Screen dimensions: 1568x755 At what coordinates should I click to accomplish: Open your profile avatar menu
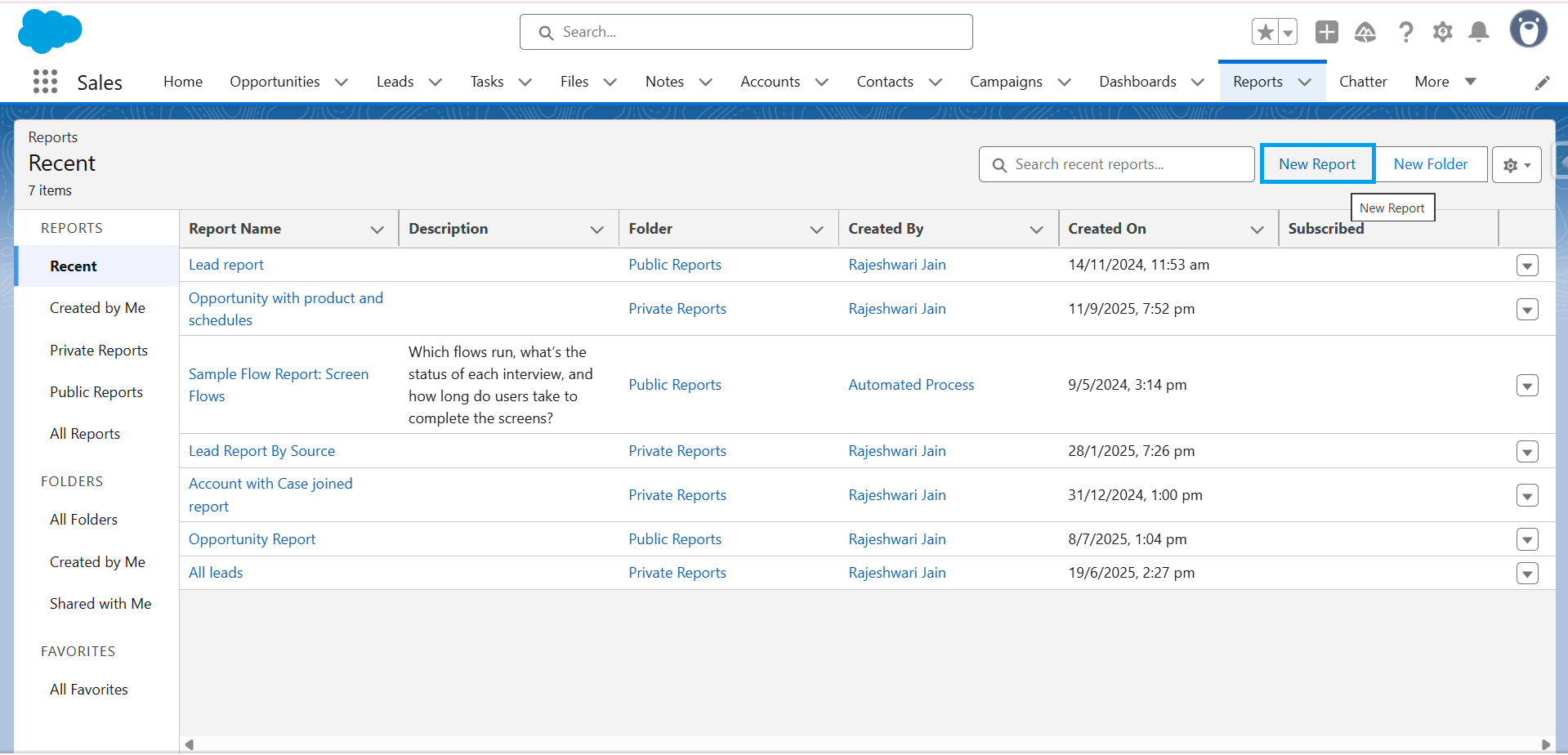click(1528, 29)
